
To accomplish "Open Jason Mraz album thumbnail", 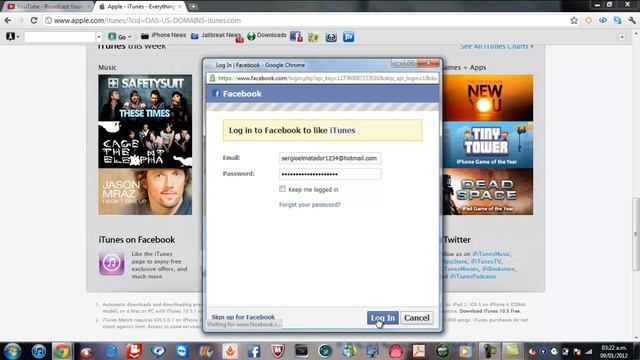I will click(x=145, y=192).
